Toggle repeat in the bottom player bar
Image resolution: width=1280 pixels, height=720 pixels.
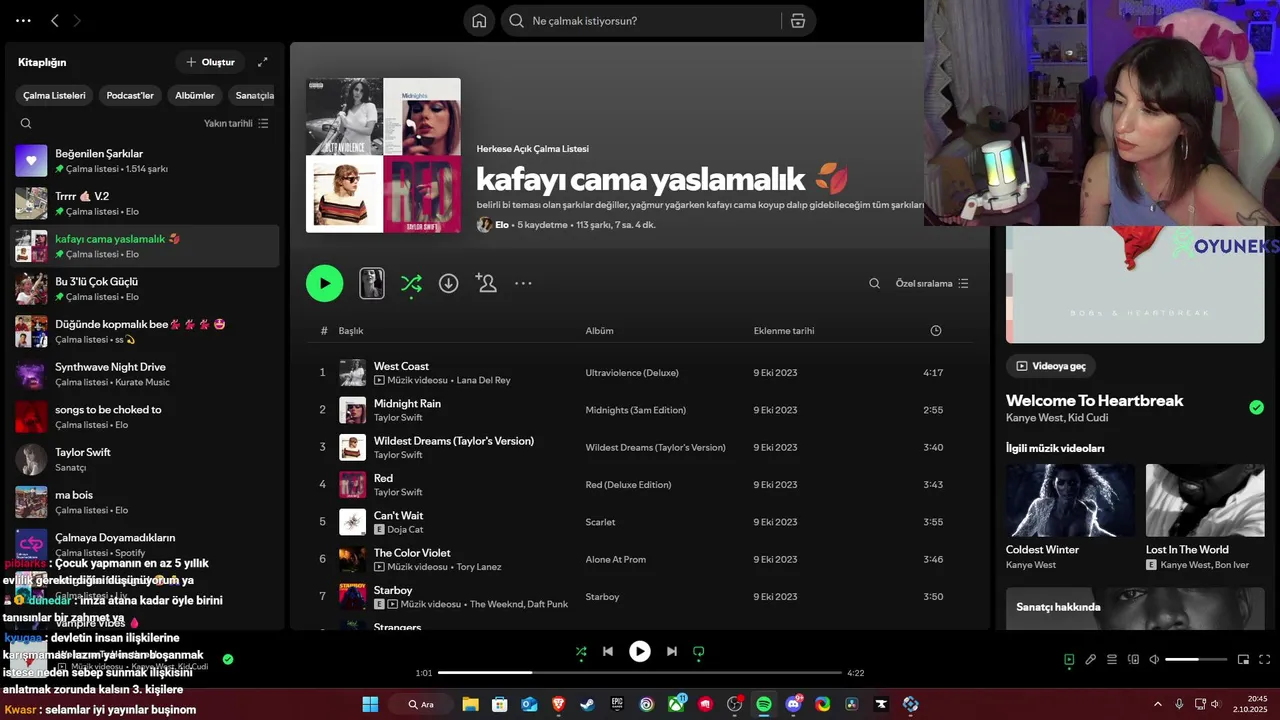[x=699, y=651]
